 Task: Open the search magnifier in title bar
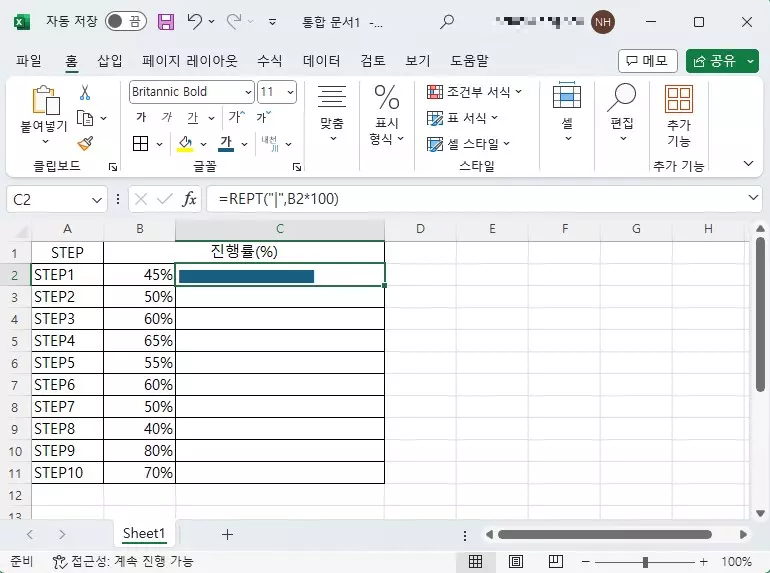[446, 22]
